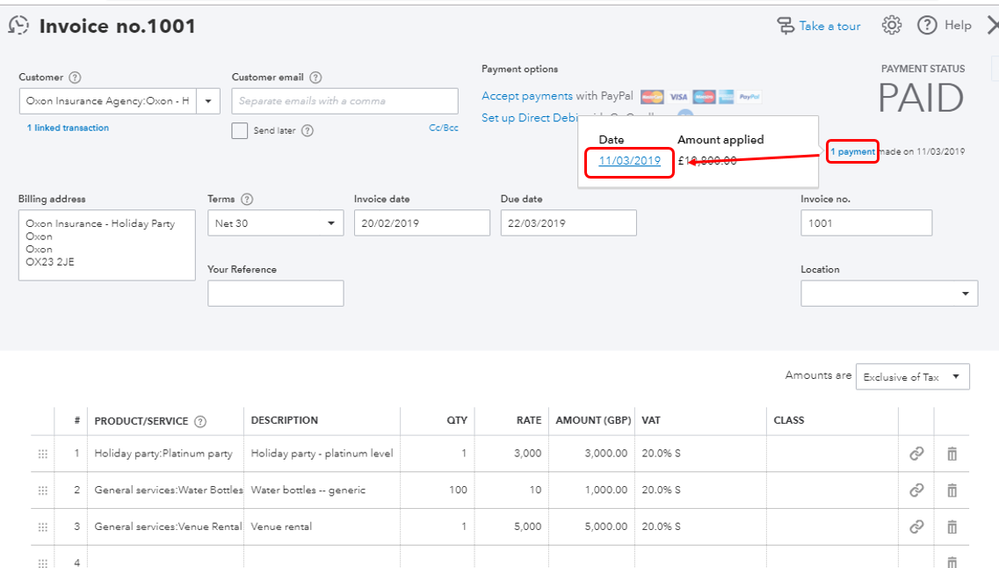
Task: Click the Visa card icon
Action: pyautogui.click(x=679, y=97)
